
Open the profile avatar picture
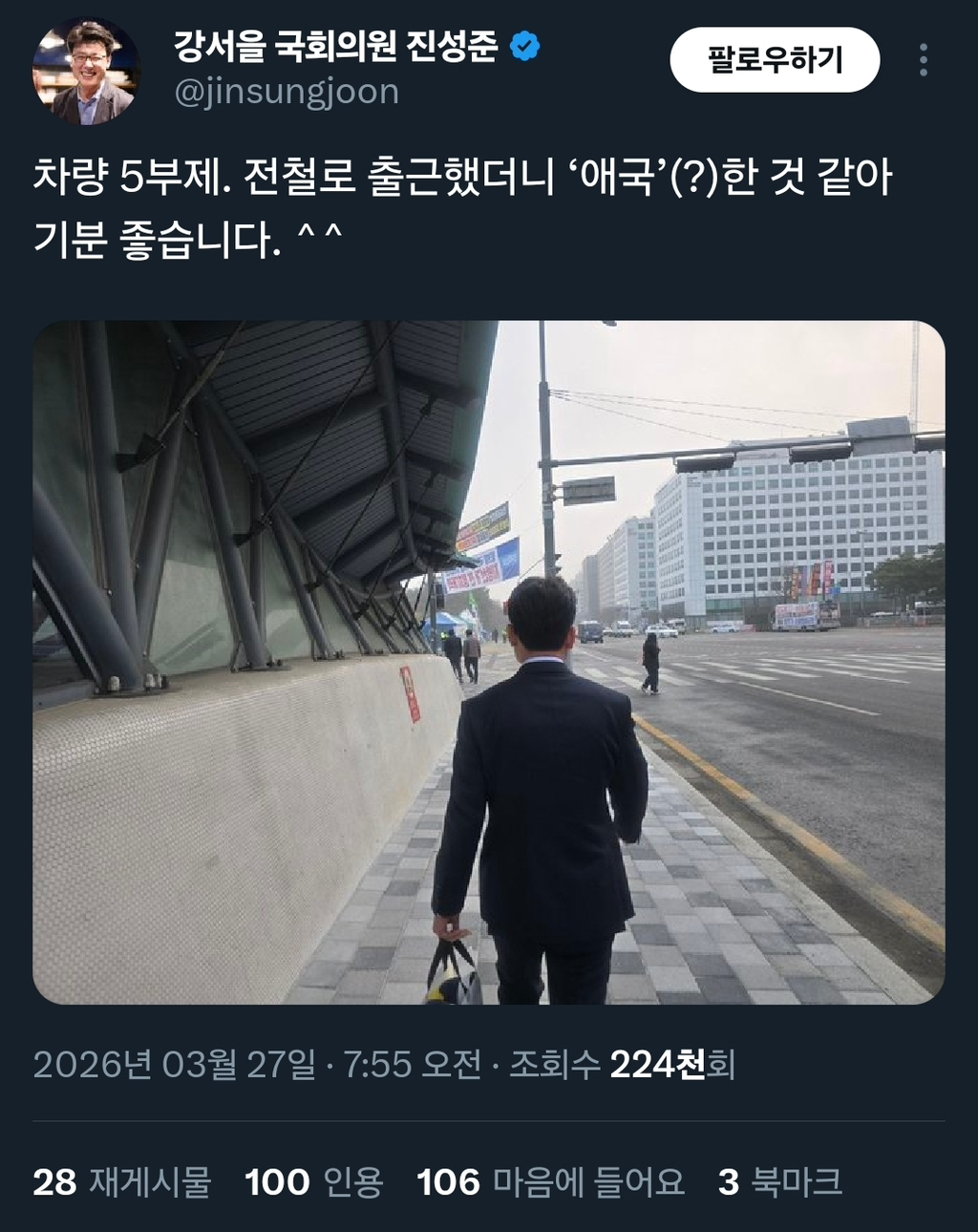point(85,73)
